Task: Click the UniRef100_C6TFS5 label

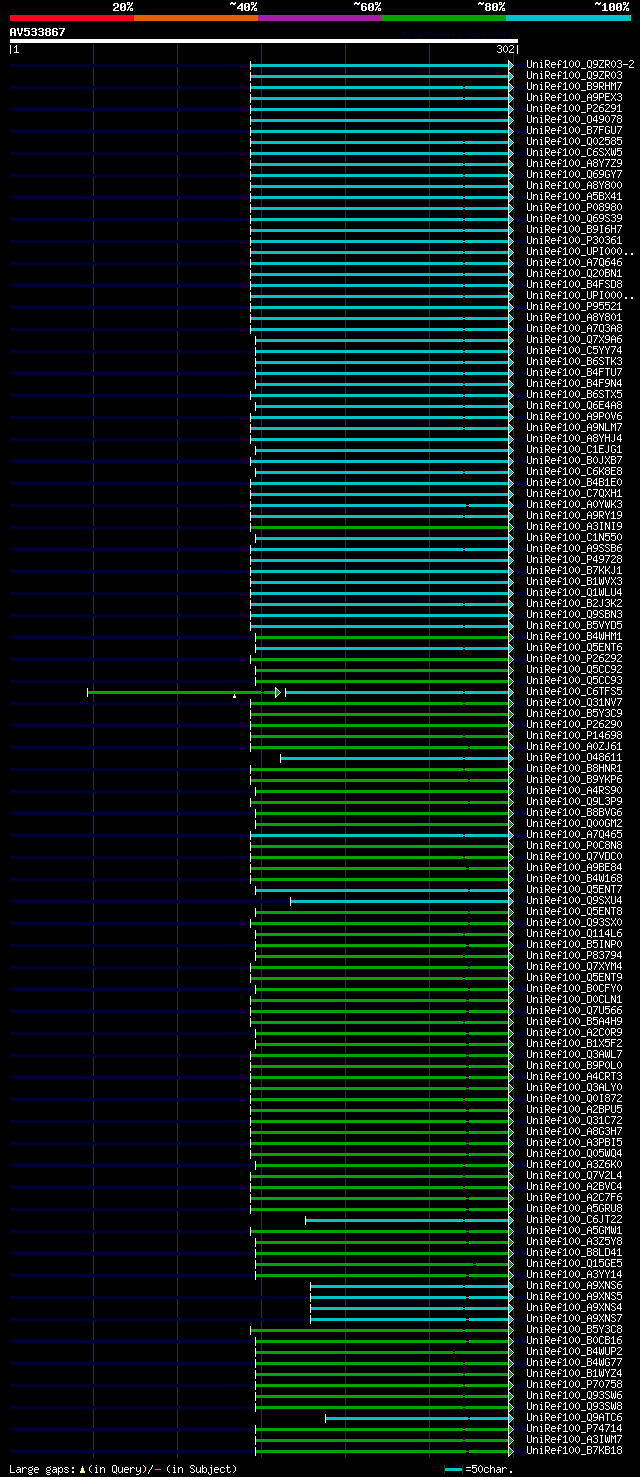Action: (574, 691)
